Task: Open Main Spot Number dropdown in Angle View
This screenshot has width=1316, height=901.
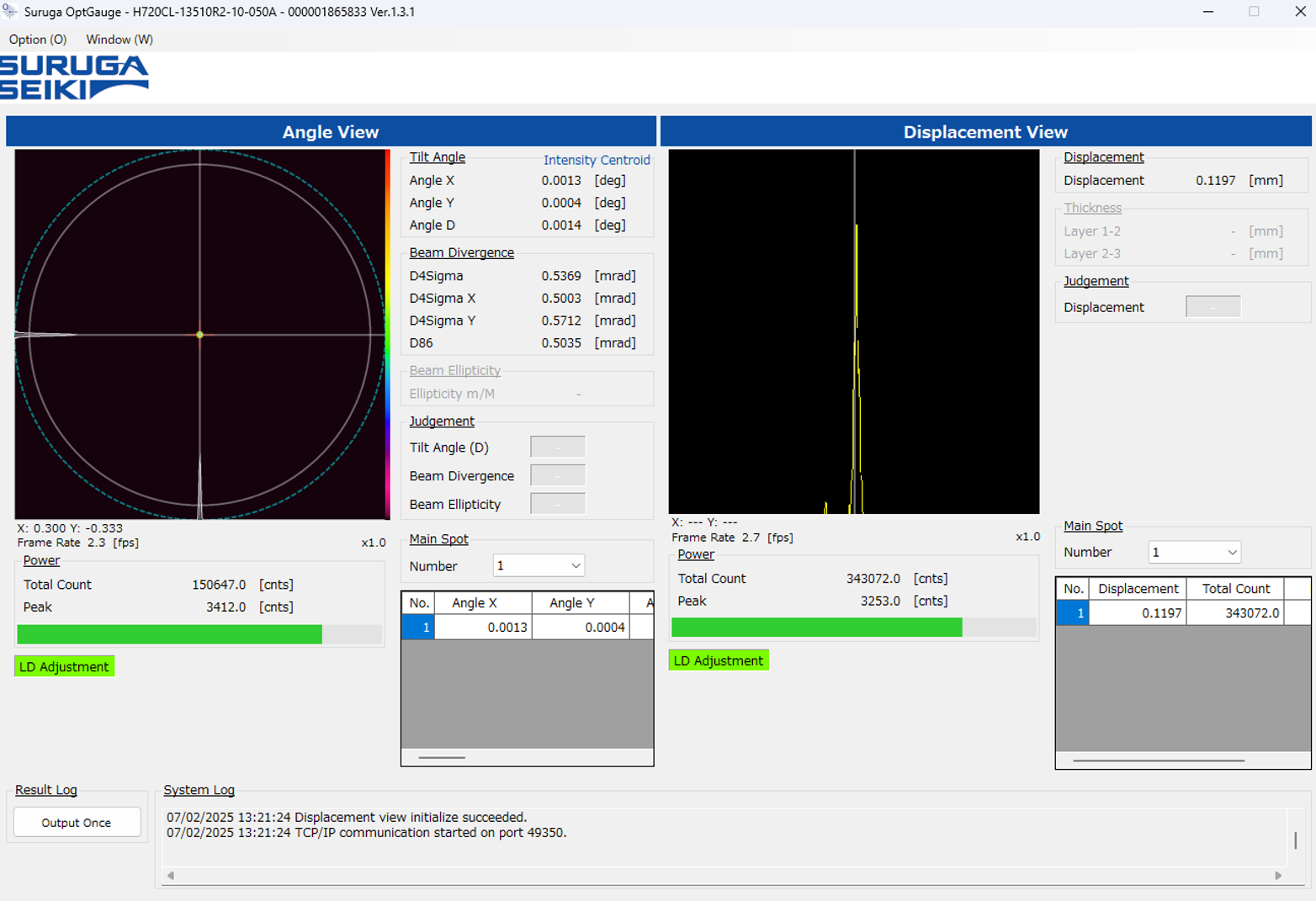Action: point(539,565)
